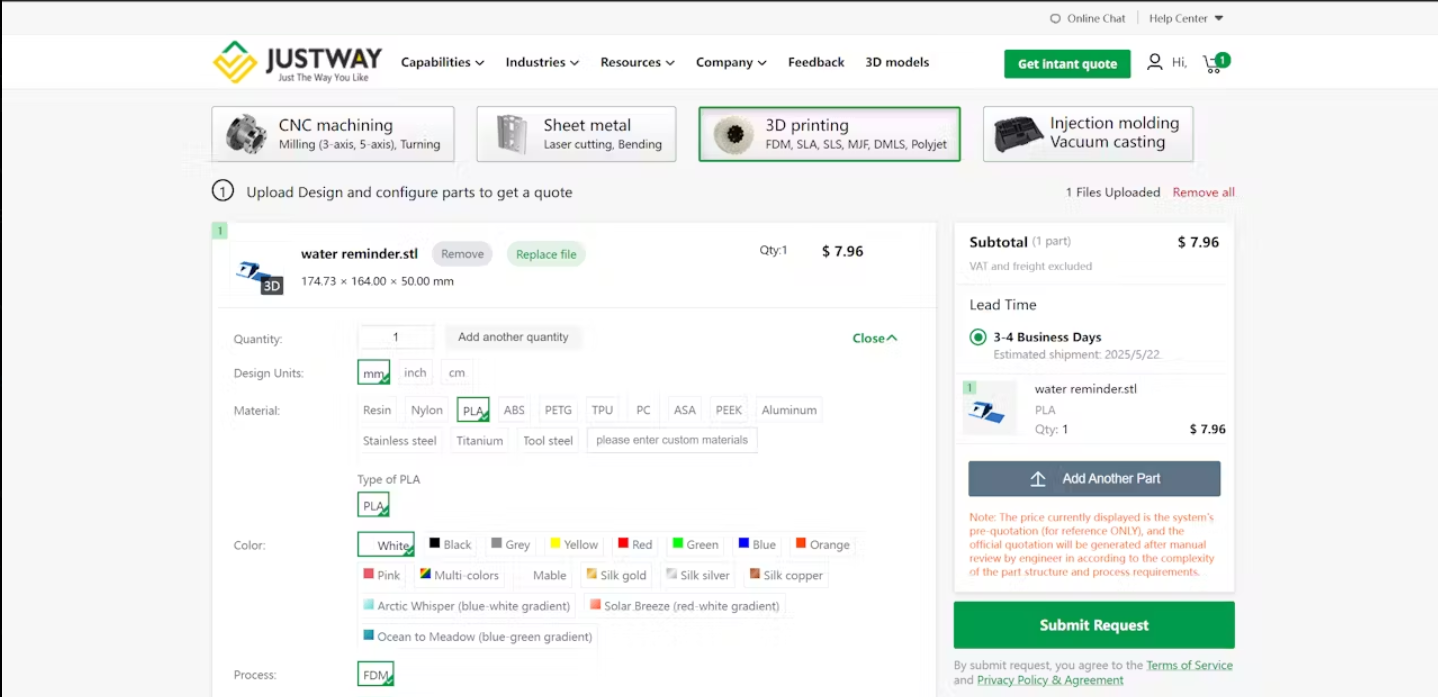Go to the Feedback page
This screenshot has height=697, width=1438.
click(816, 62)
